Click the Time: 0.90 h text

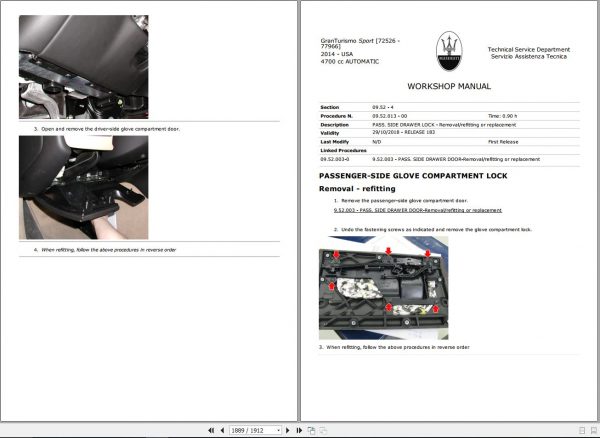click(502, 116)
